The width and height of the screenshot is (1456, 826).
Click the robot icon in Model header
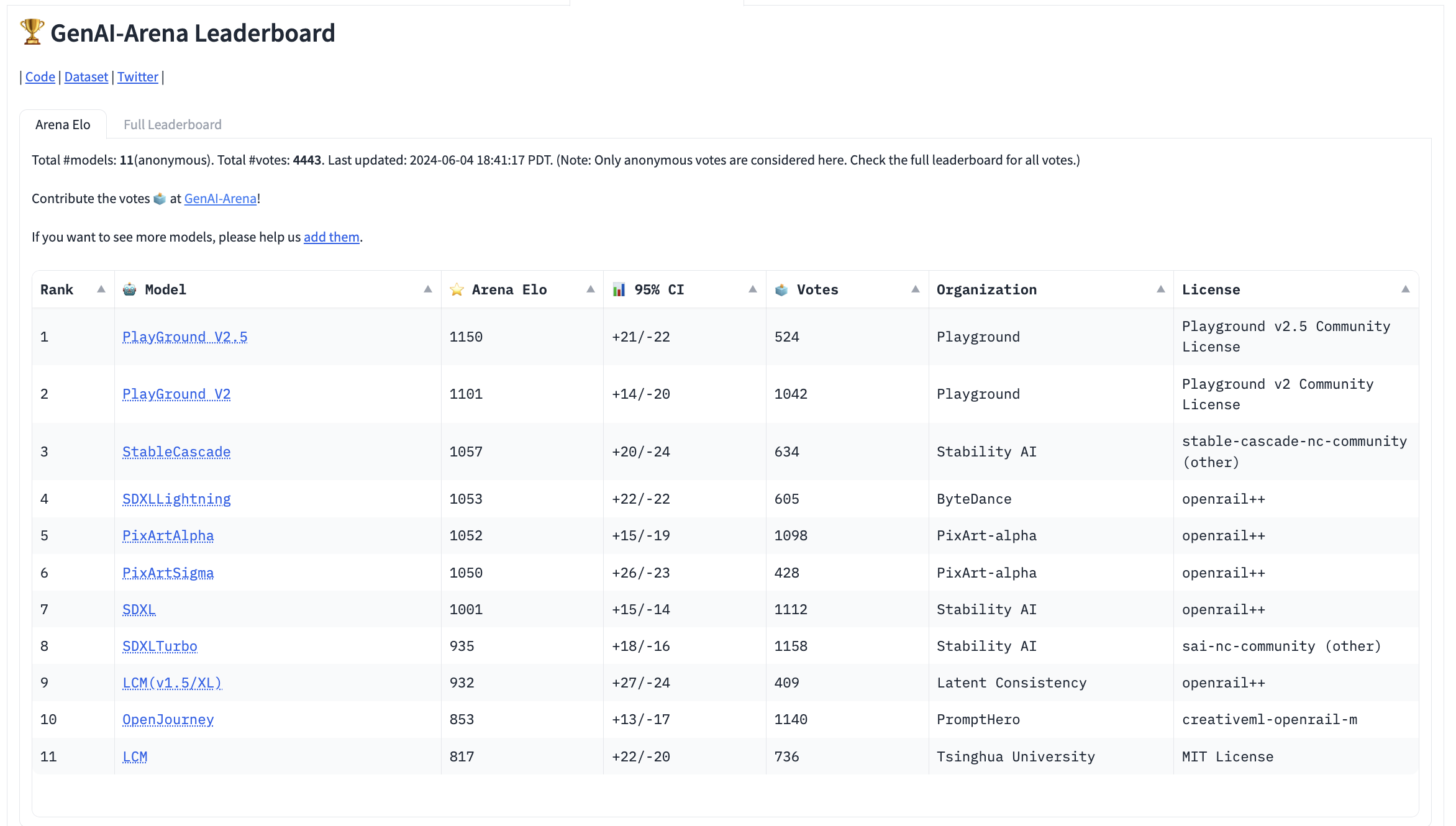[130, 289]
